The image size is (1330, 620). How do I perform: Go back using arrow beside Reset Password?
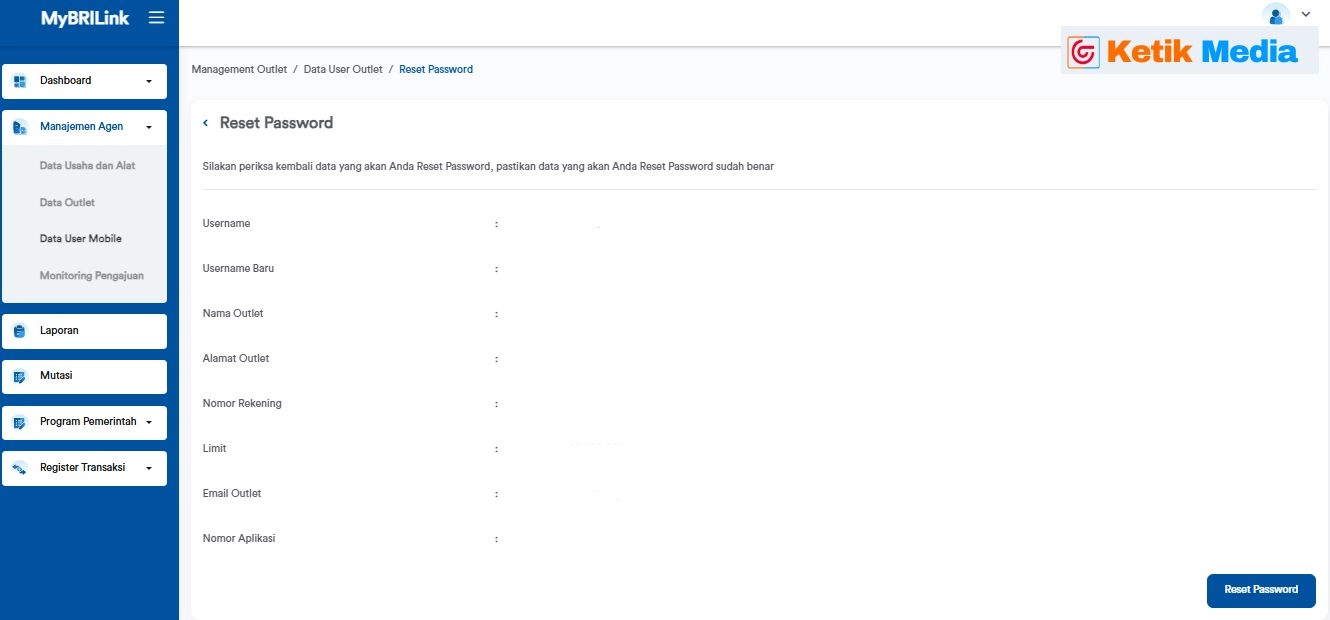pyautogui.click(x=206, y=123)
